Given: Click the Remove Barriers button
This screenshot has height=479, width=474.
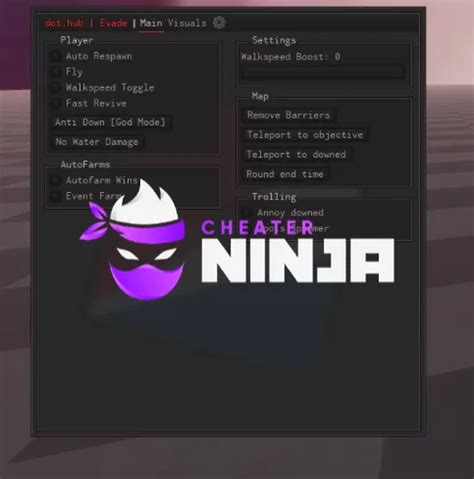Looking at the screenshot, I should coord(289,115).
